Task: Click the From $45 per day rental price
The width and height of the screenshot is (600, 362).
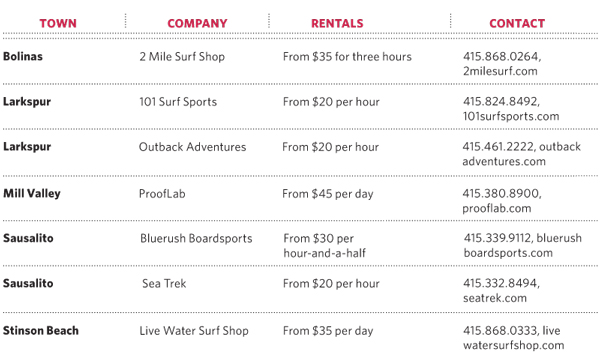Action: click(x=328, y=194)
